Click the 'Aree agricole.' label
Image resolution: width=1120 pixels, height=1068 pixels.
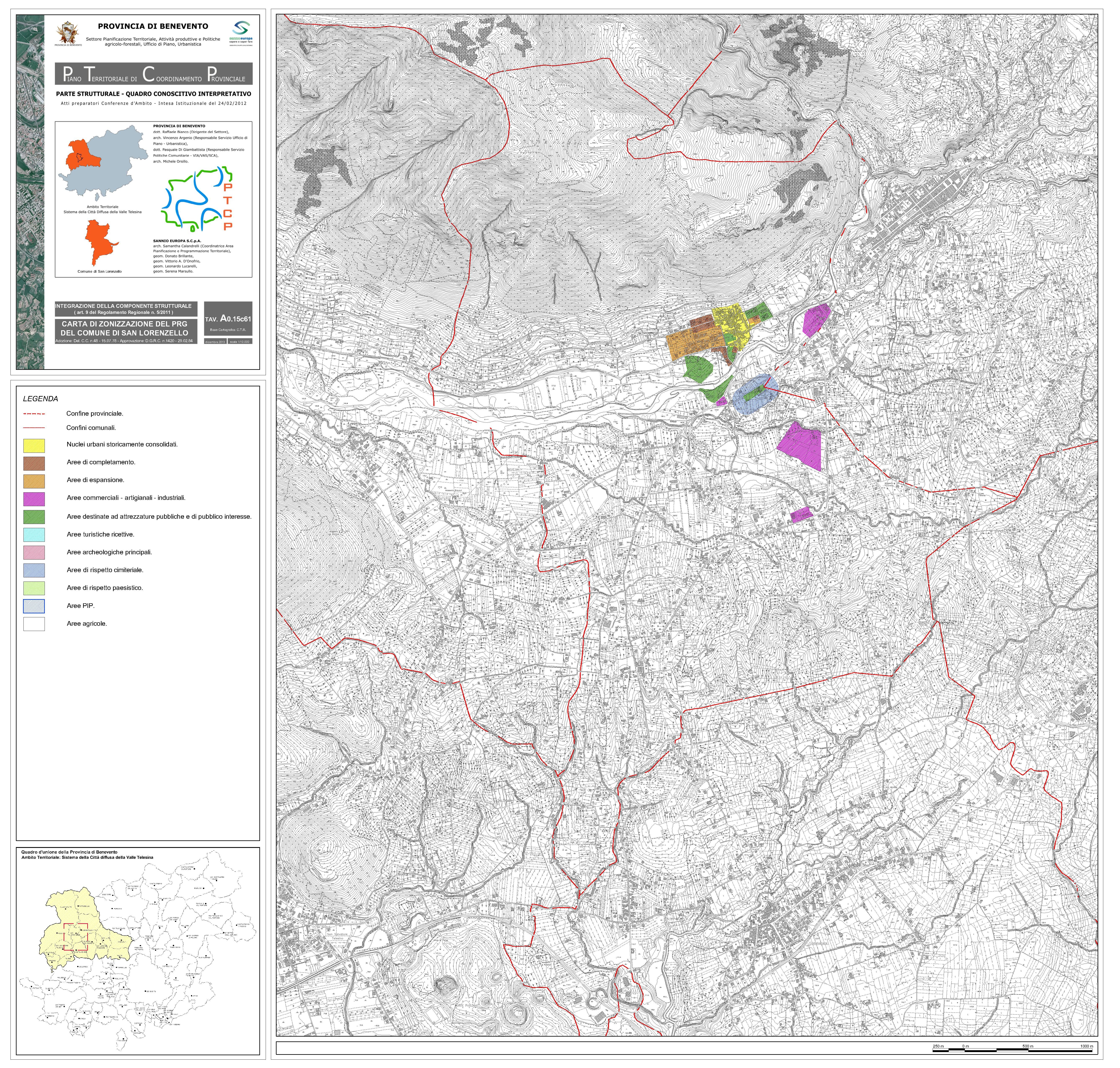coord(87,624)
